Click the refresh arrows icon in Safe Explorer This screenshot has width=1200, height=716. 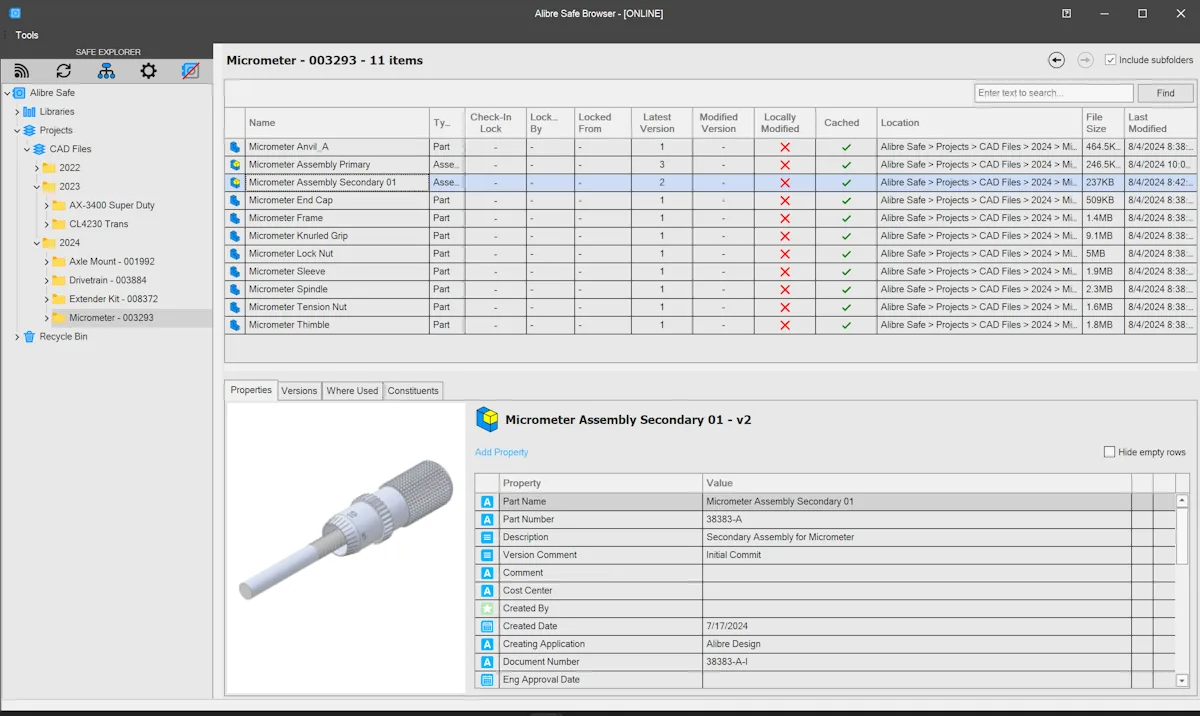[x=64, y=71]
